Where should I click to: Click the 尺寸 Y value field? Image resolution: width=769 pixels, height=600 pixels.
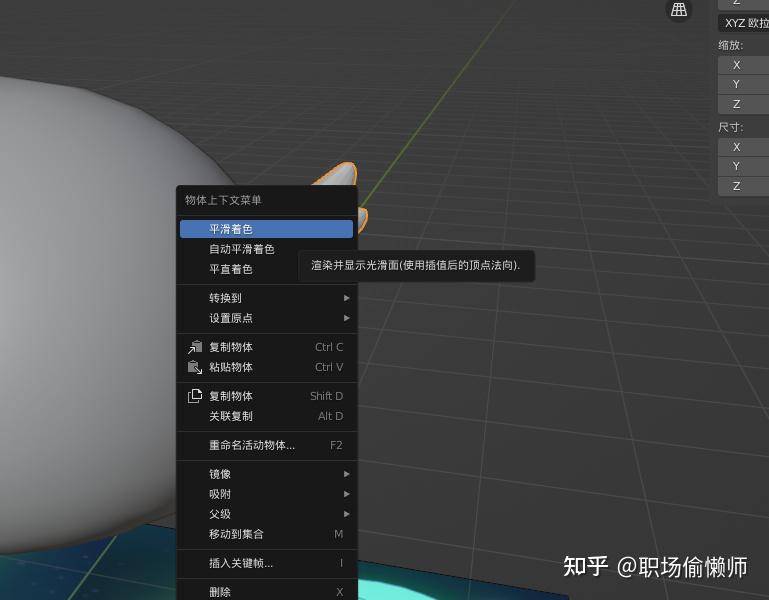743,166
